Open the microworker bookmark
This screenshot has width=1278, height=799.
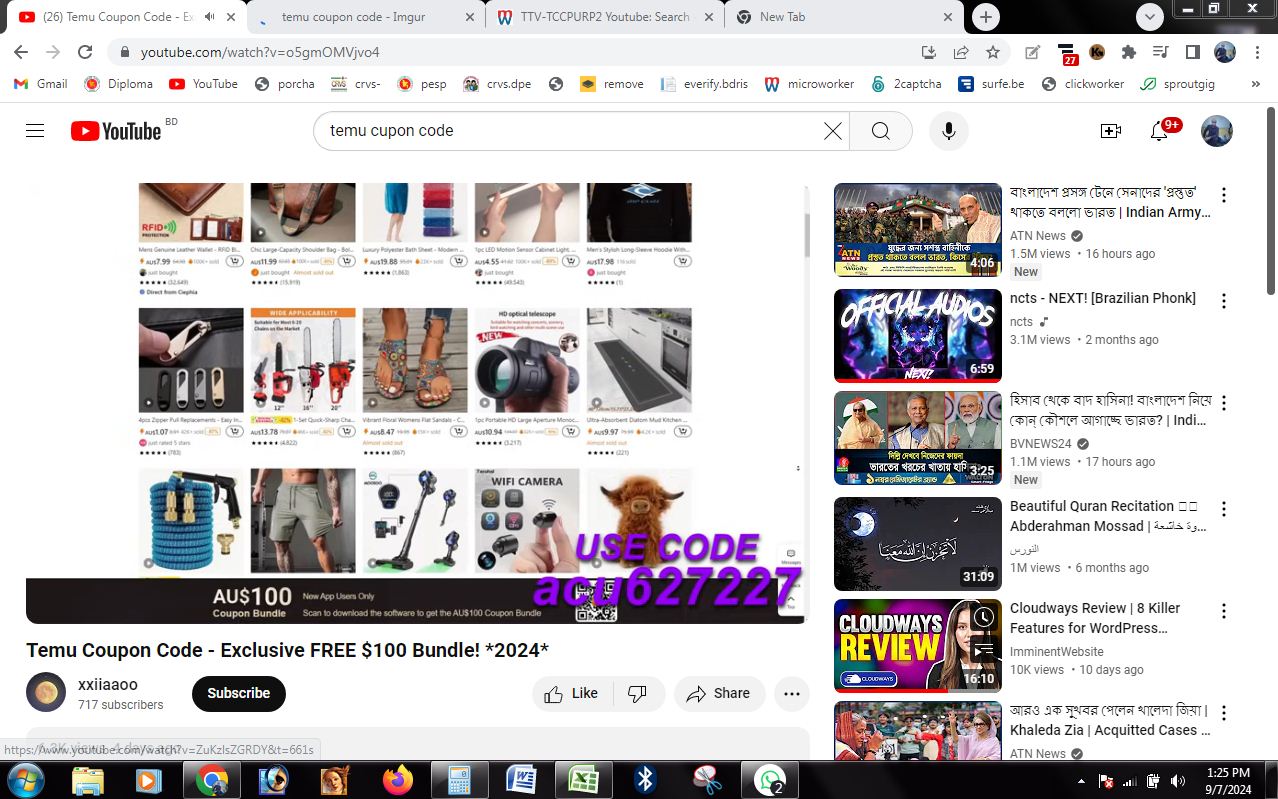[x=809, y=84]
